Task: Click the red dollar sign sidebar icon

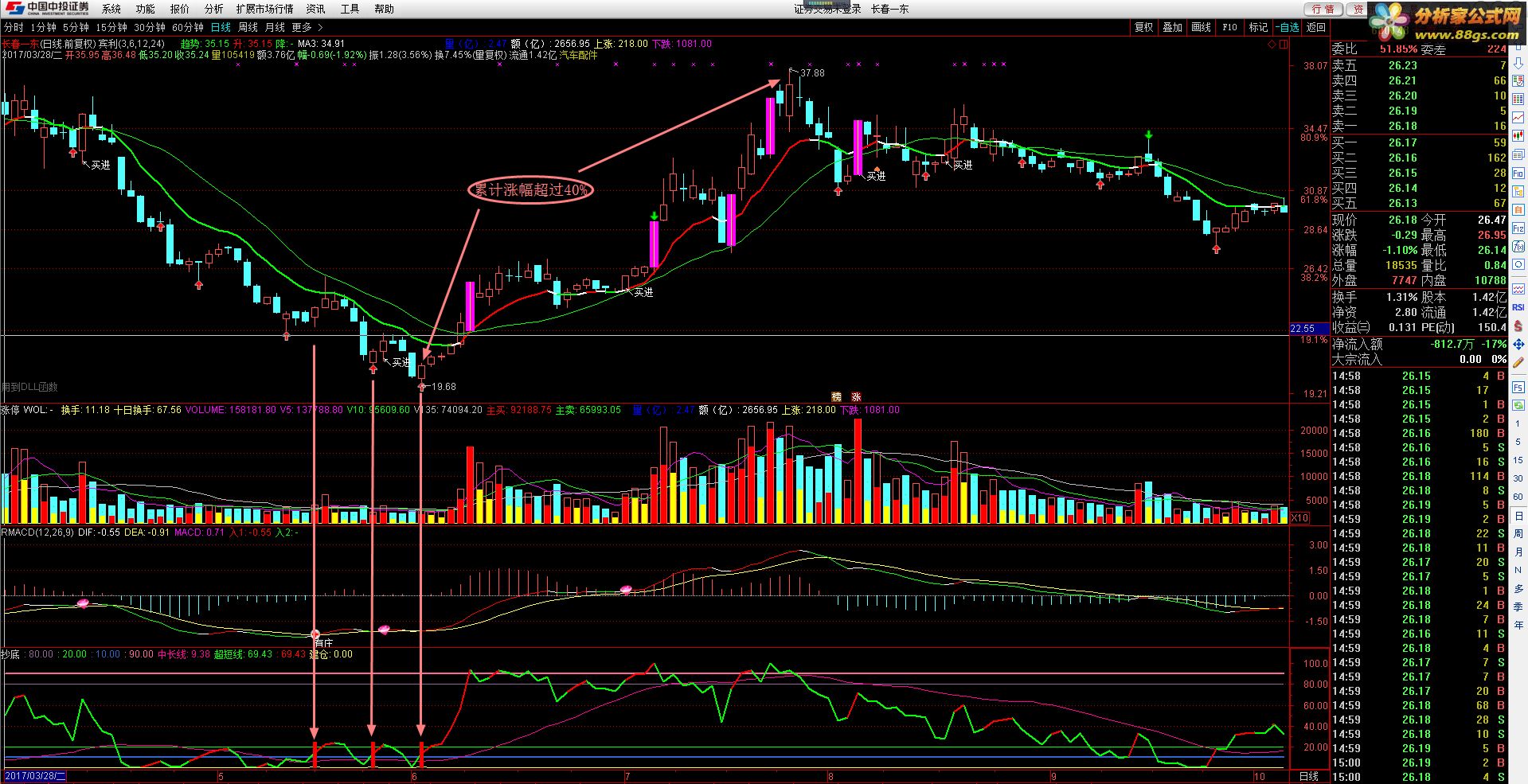Action: (x=1518, y=326)
